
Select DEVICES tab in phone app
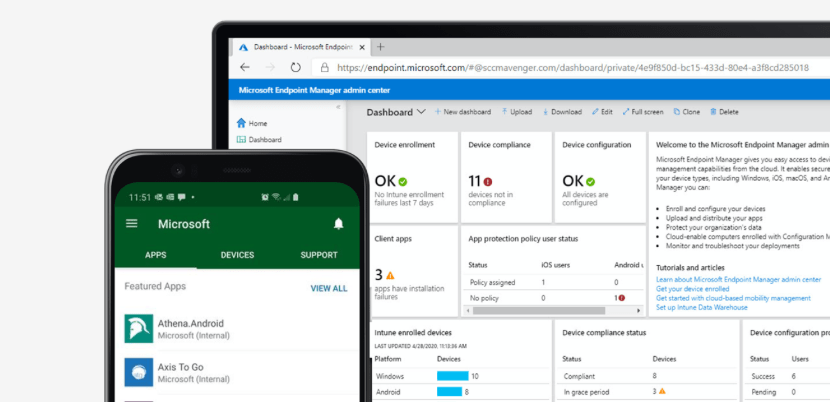pyautogui.click(x=237, y=255)
